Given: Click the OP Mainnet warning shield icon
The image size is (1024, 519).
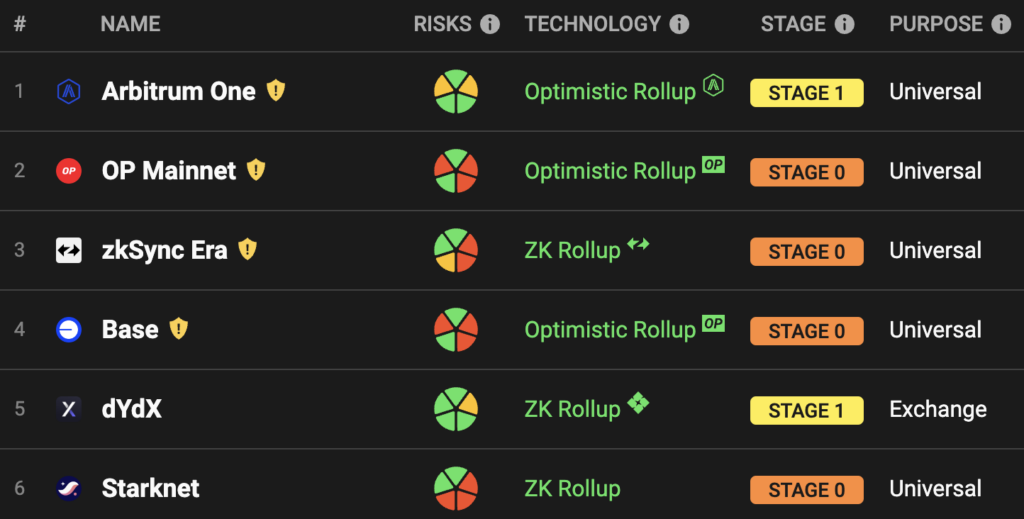Looking at the screenshot, I should [256, 170].
